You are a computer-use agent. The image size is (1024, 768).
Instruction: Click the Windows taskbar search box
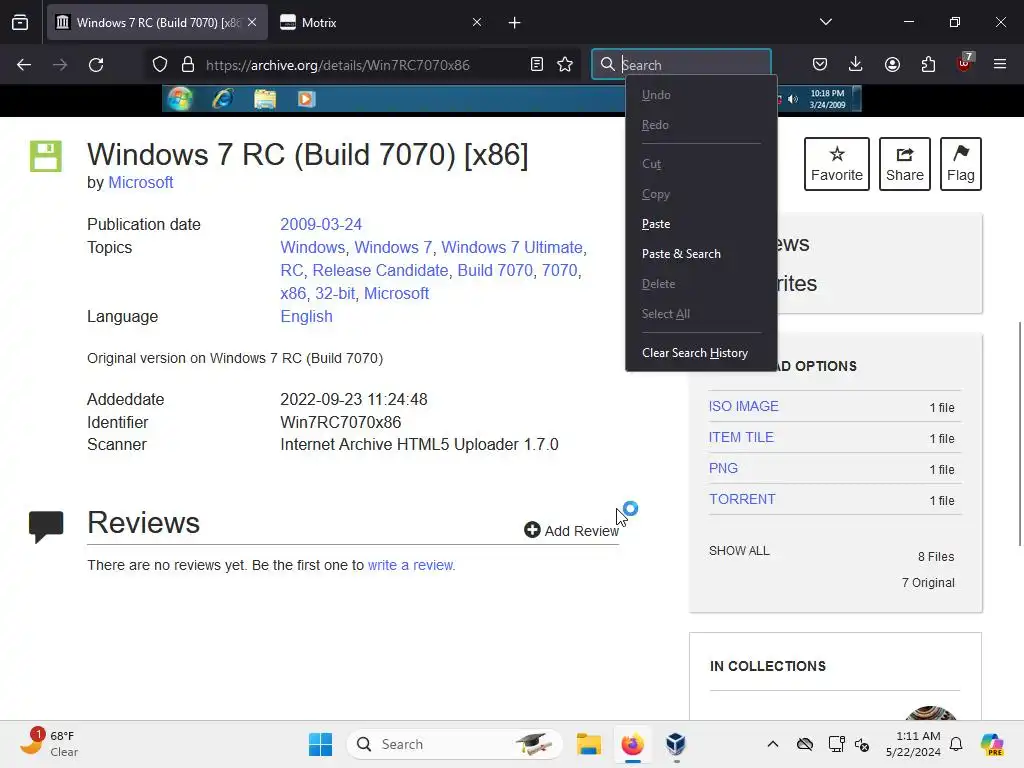tap(455, 744)
